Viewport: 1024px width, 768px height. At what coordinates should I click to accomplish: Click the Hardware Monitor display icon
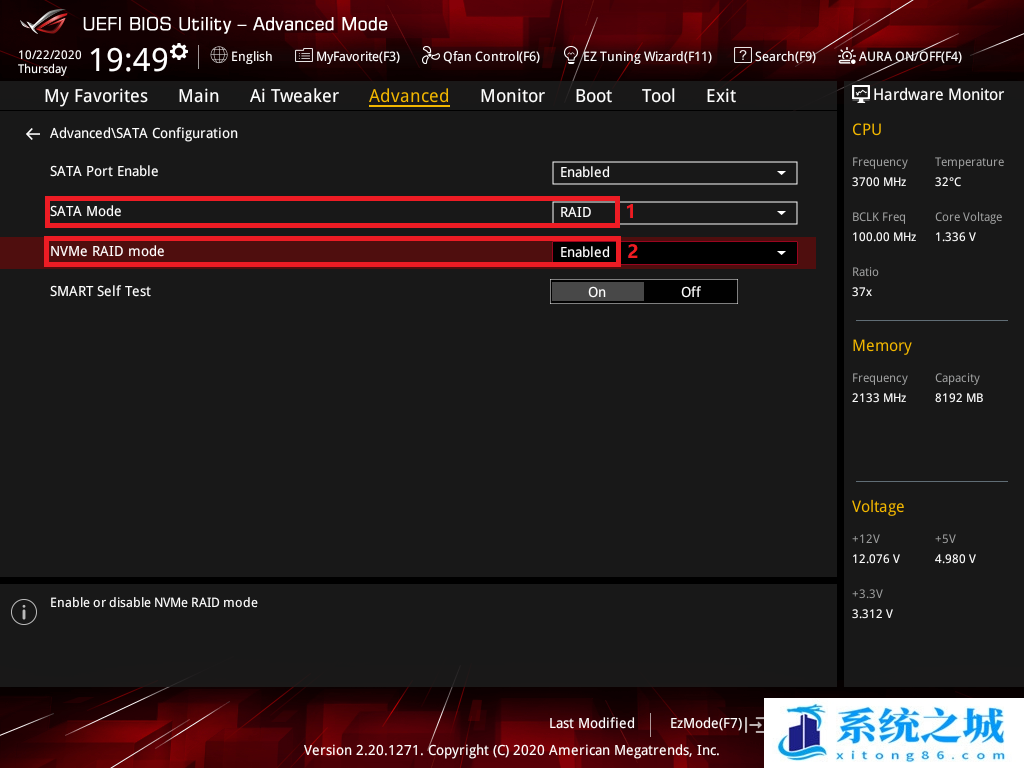pyautogui.click(x=861, y=95)
